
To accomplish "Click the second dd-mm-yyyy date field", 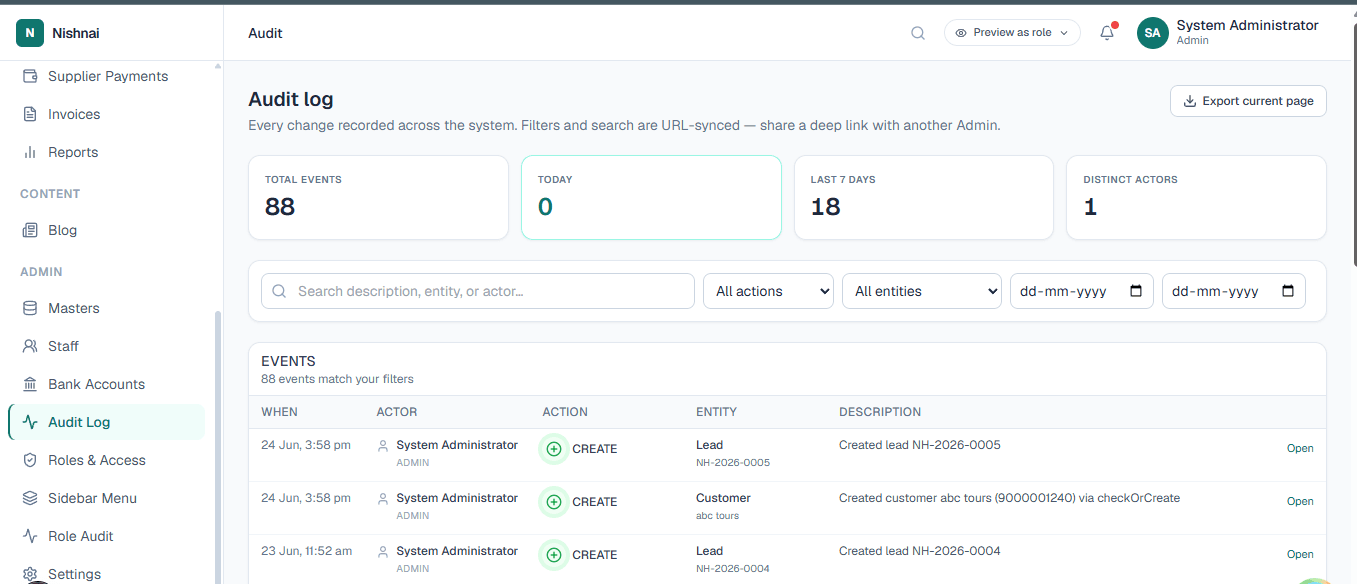I will coord(1234,291).
